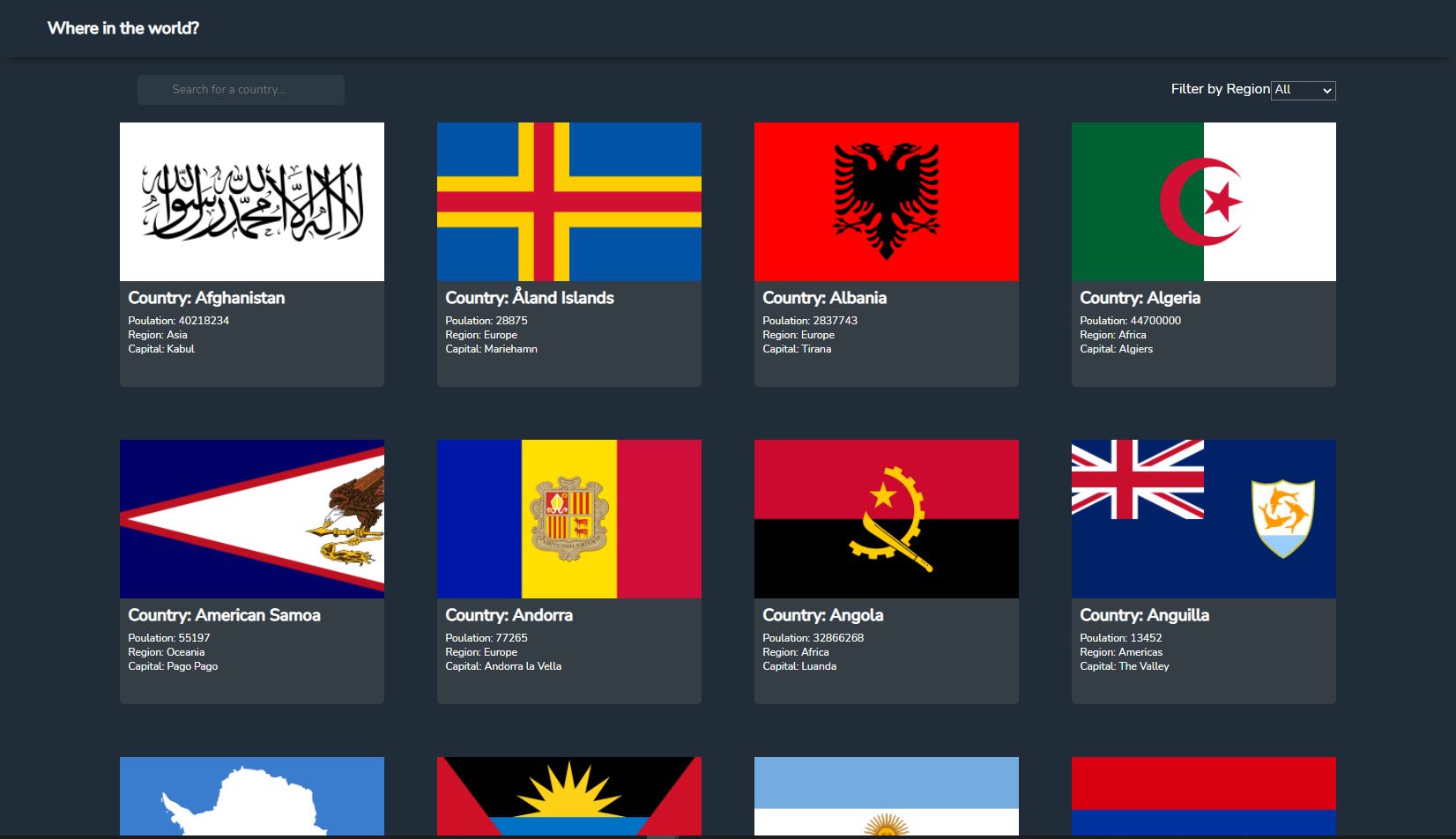Click 'Region: Oceania' text
The width and height of the screenshot is (1456, 839).
(x=167, y=652)
